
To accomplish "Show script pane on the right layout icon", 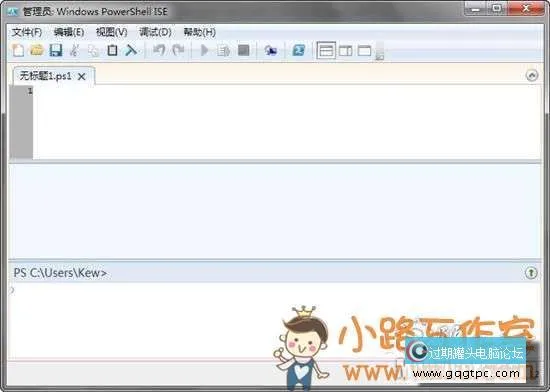I will [x=346, y=51].
